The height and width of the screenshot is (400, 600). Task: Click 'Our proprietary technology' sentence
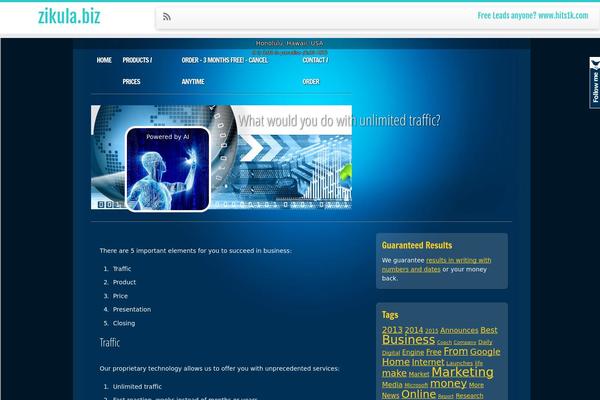(219, 369)
